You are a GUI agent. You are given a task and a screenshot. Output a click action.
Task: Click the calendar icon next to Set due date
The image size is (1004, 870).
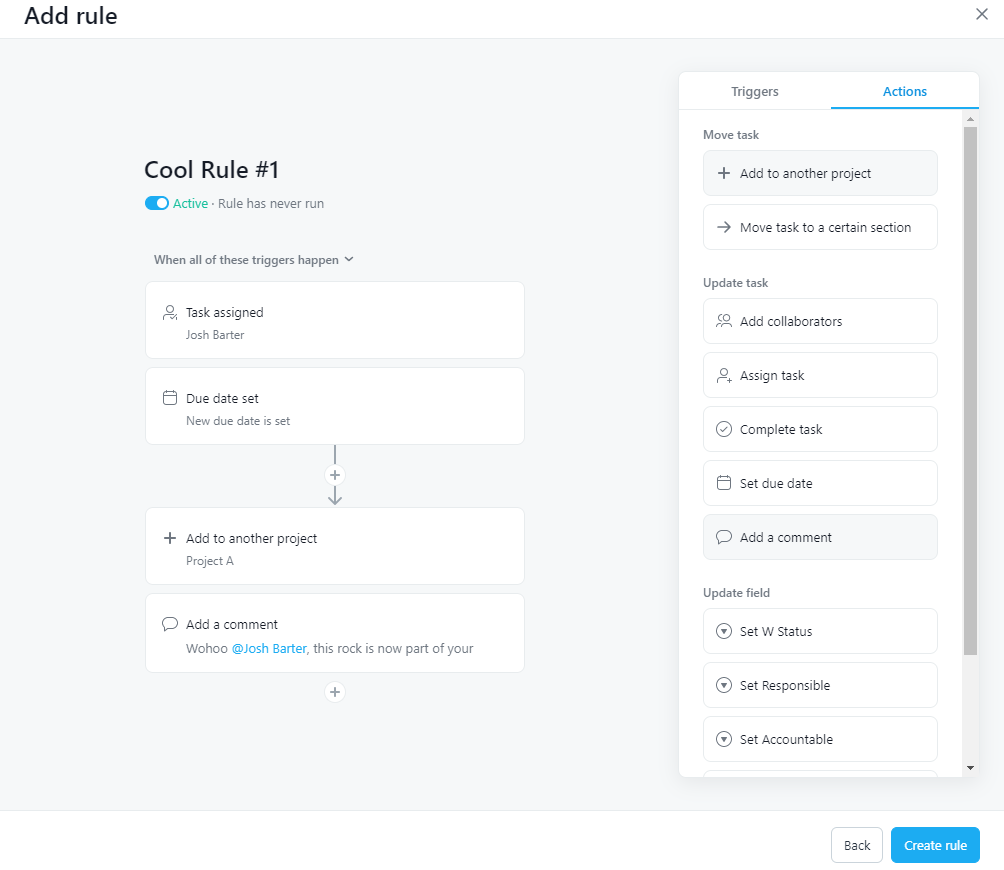pos(724,483)
